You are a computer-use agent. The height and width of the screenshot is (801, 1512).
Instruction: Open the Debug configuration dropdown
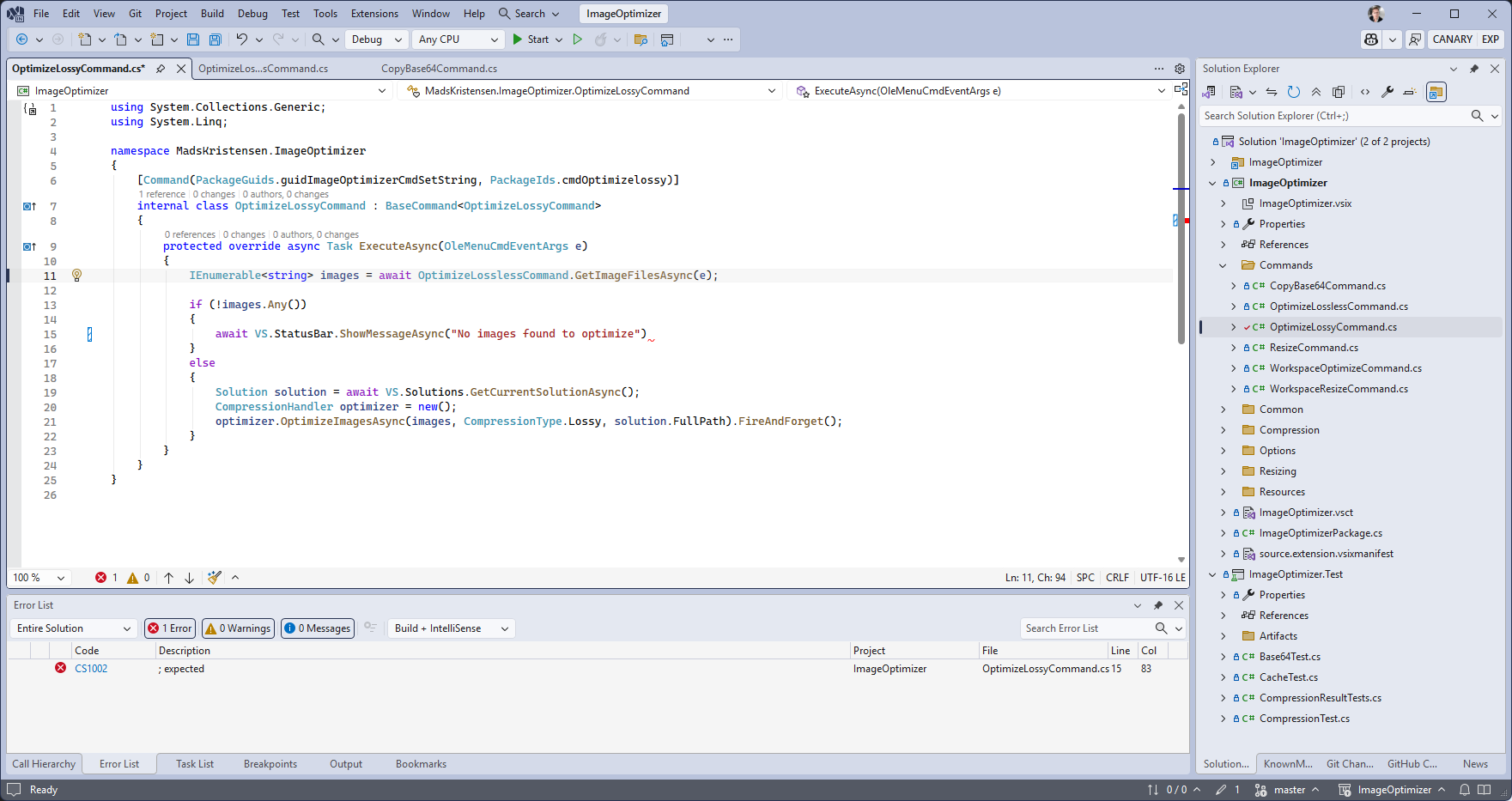[376, 39]
